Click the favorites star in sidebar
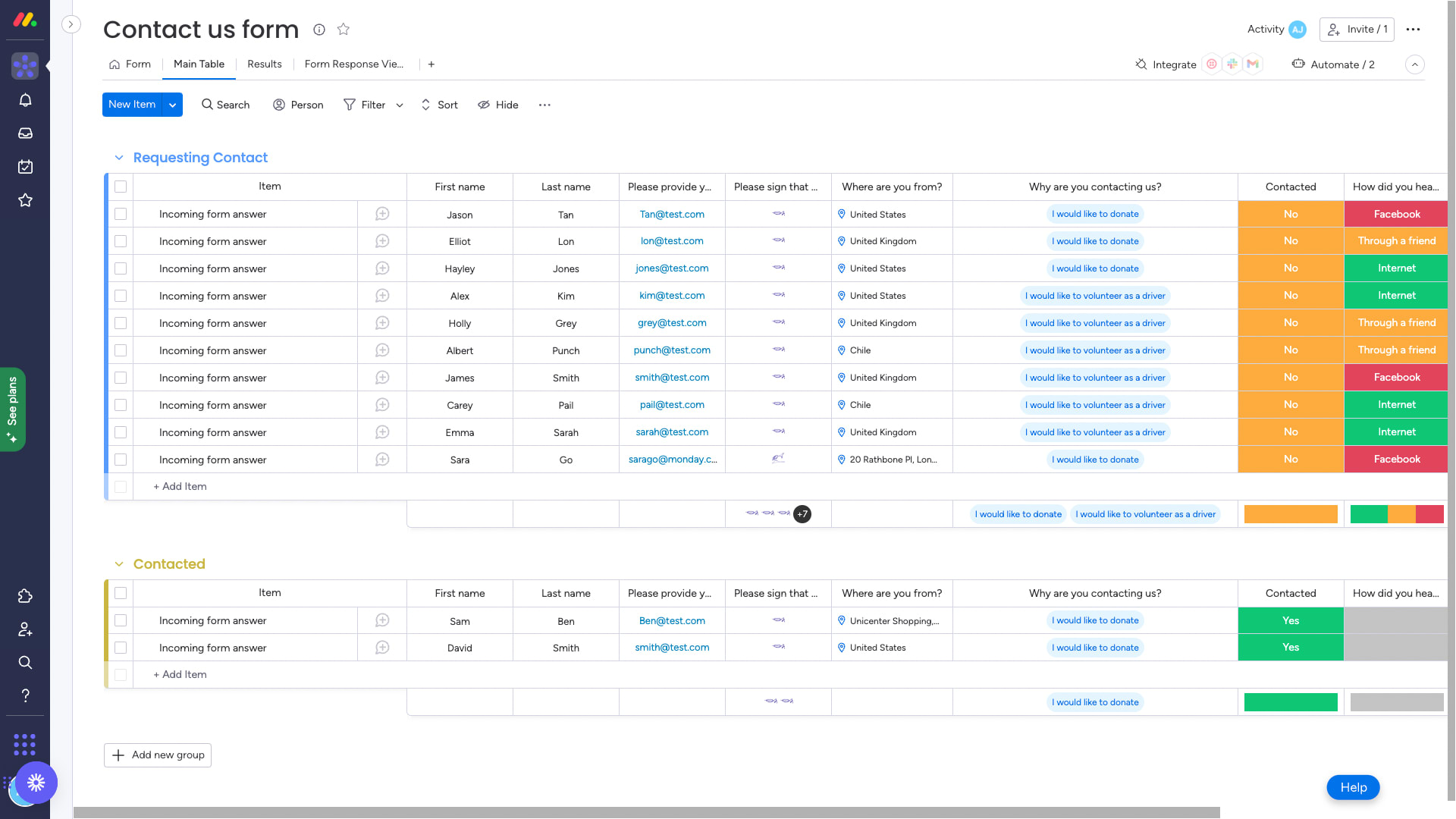The height and width of the screenshot is (819, 1456). click(x=25, y=200)
